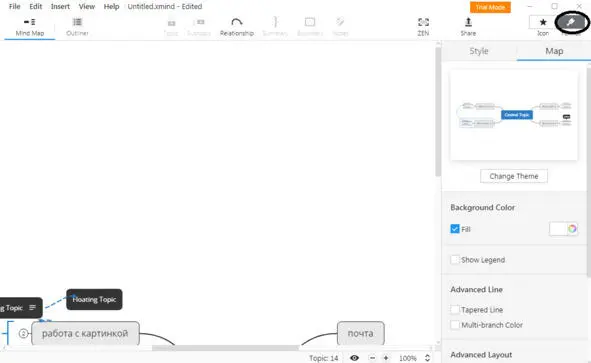The height and width of the screenshot is (363, 591).
Task: Toggle the Format panel brush icon
Action: [x=571, y=23]
